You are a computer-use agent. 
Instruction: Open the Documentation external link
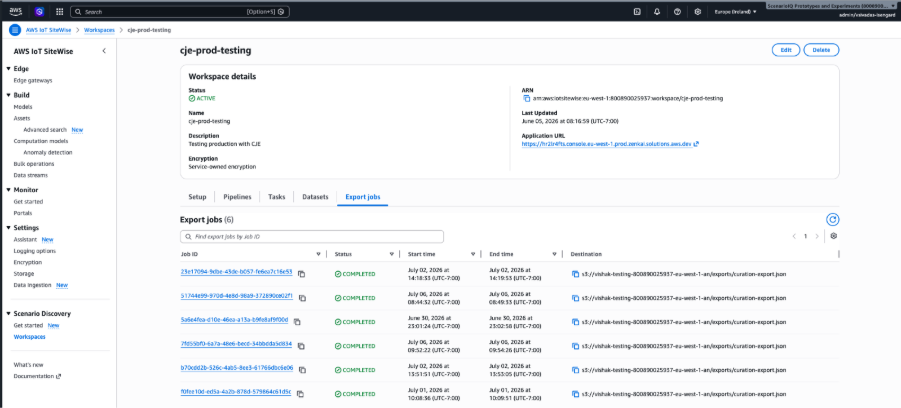pos(37,376)
